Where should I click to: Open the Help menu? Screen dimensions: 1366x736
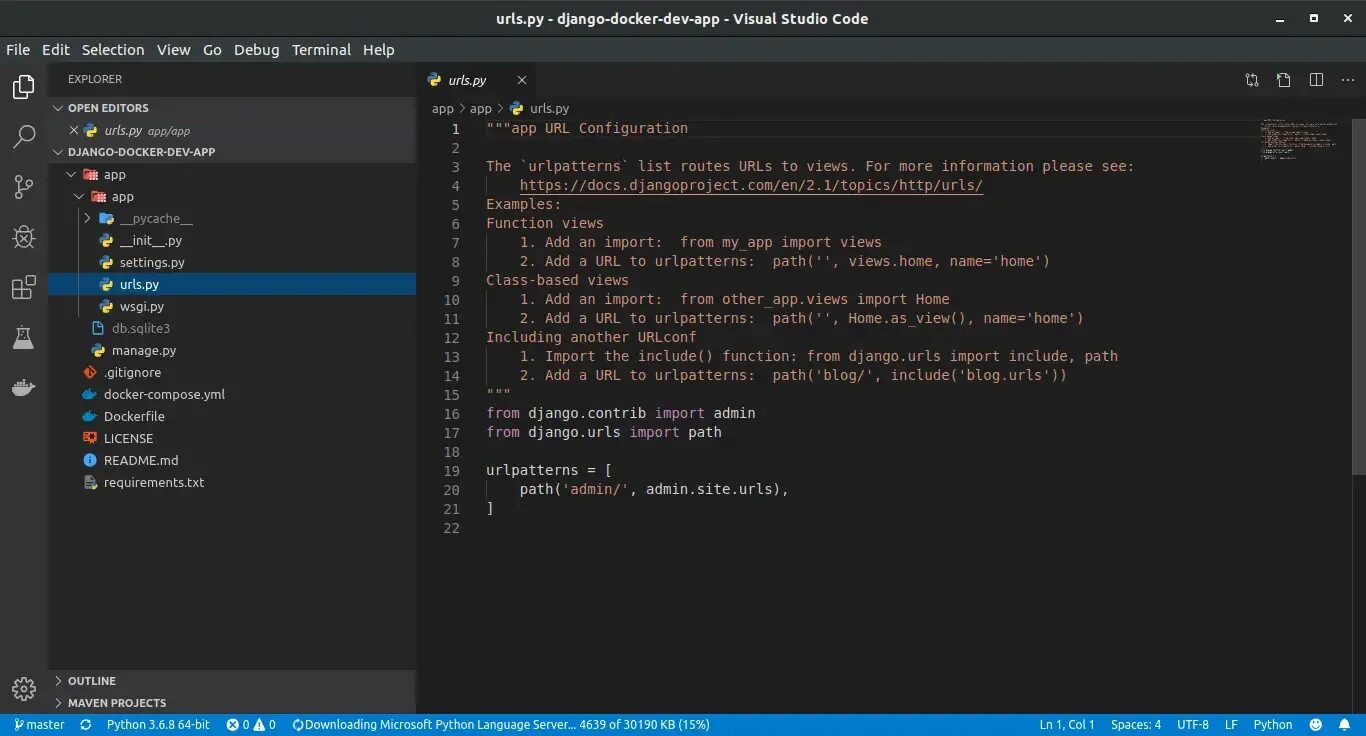point(379,50)
